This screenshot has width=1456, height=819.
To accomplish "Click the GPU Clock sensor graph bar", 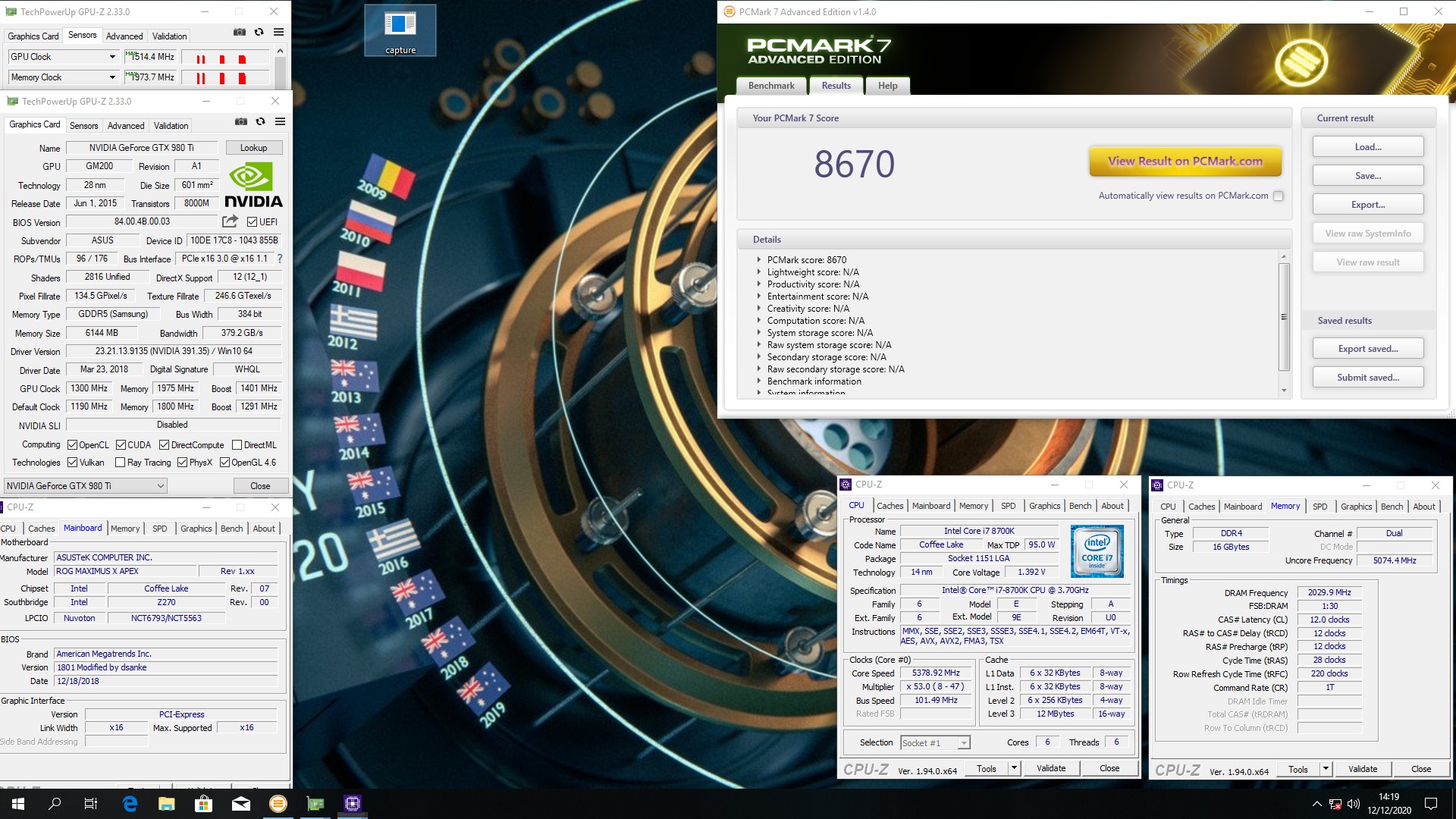I will [224, 57].
